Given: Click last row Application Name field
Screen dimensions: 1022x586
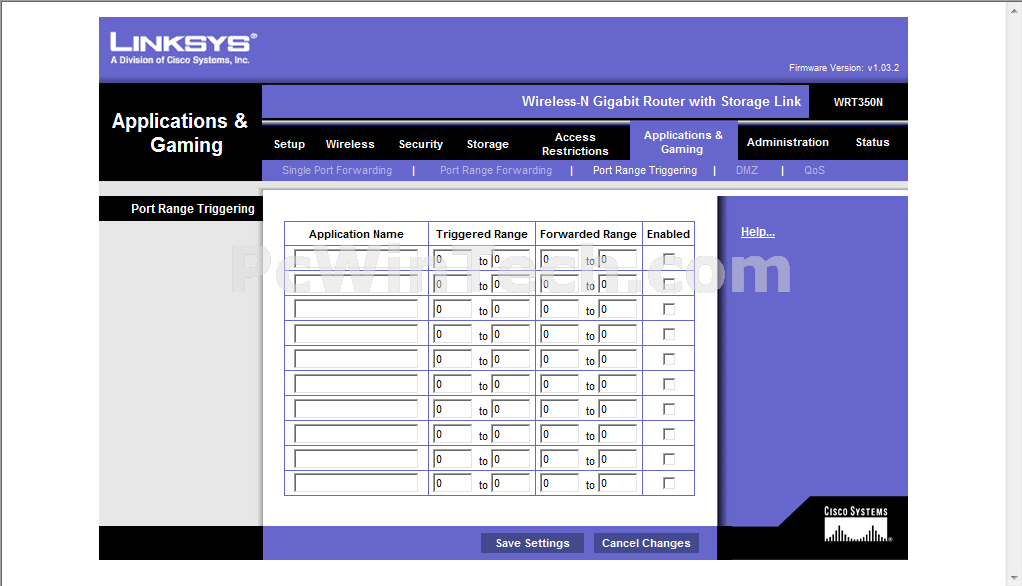Looking at the screenshot, I should coord(356,482).
